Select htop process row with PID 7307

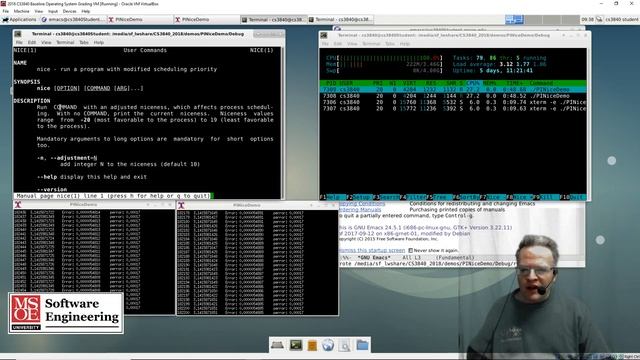click(453, 109)
